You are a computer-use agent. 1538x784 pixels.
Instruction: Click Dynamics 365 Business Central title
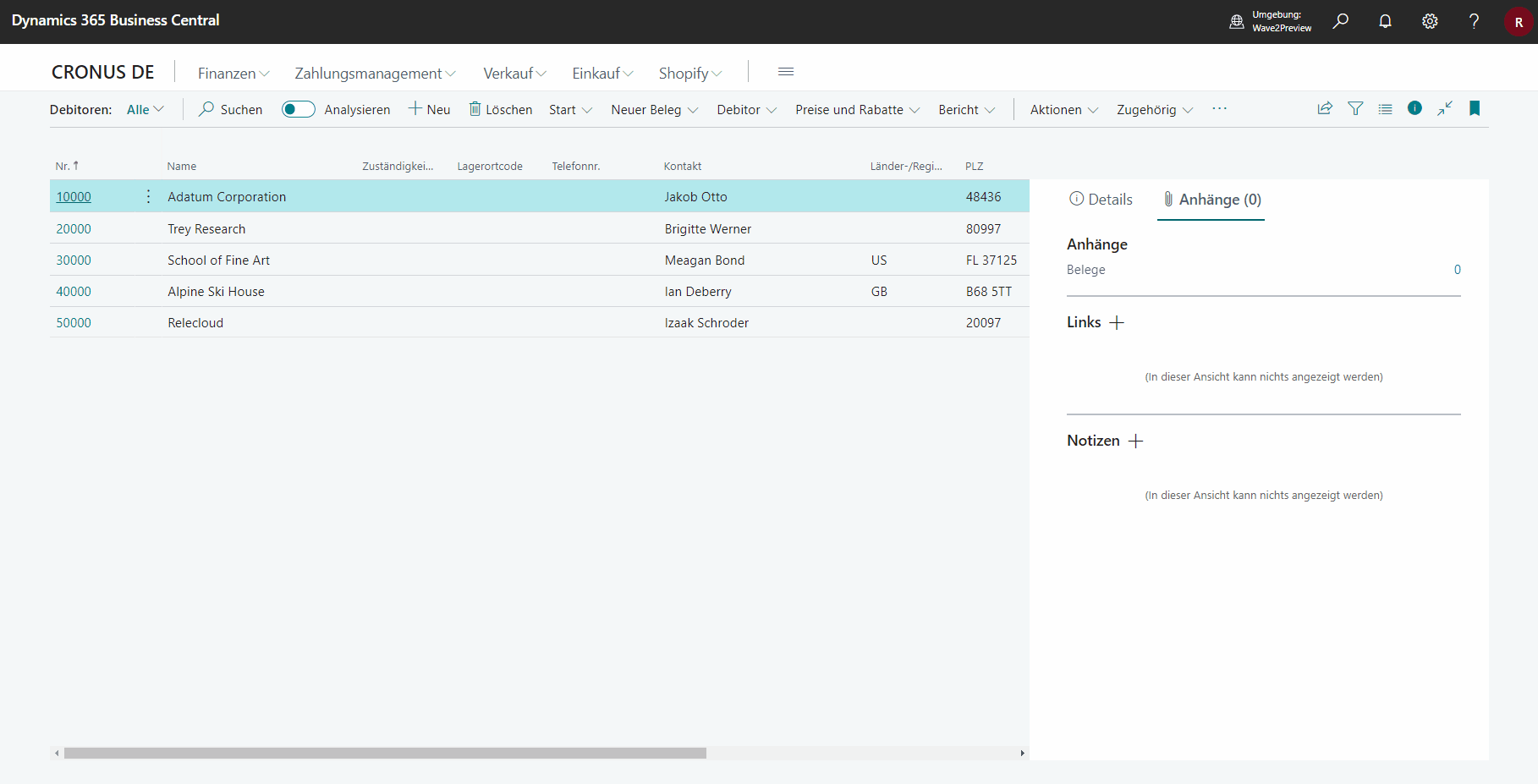(x=116, y=20)
